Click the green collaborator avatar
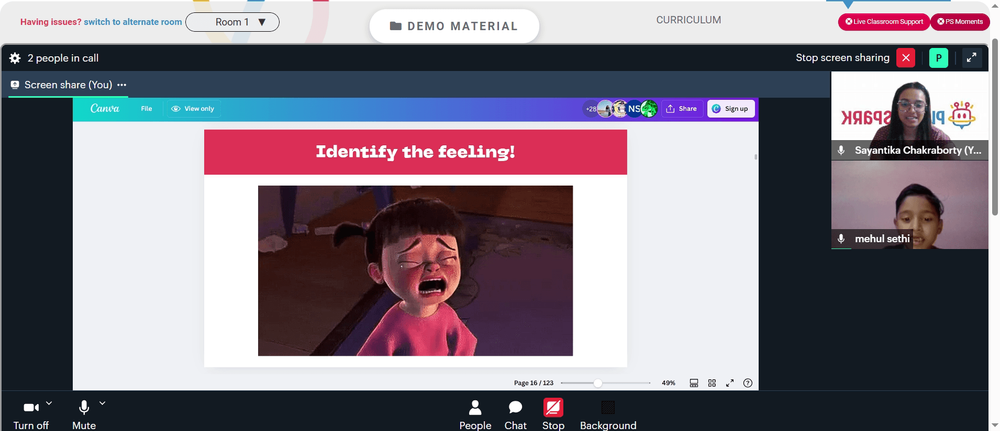 (x=649, y=109)
